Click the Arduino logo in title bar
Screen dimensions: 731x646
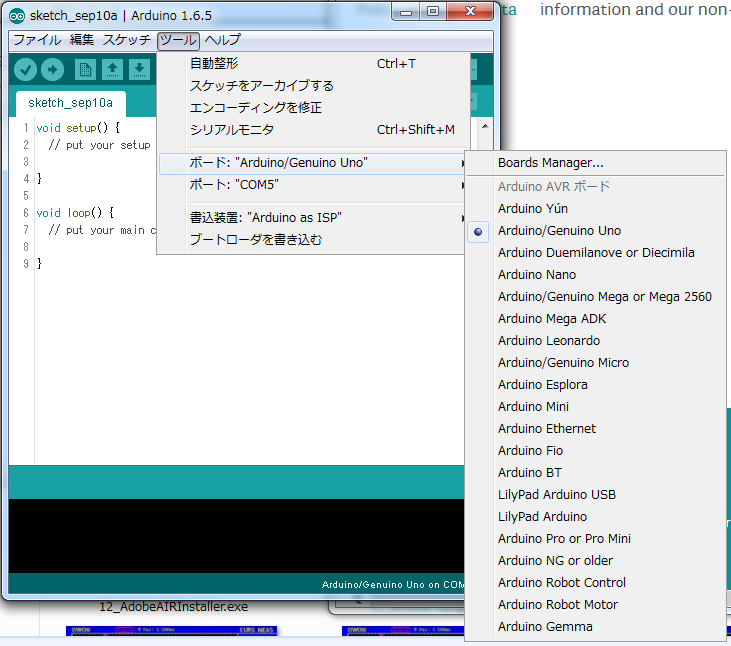click(x=17, y=16)
